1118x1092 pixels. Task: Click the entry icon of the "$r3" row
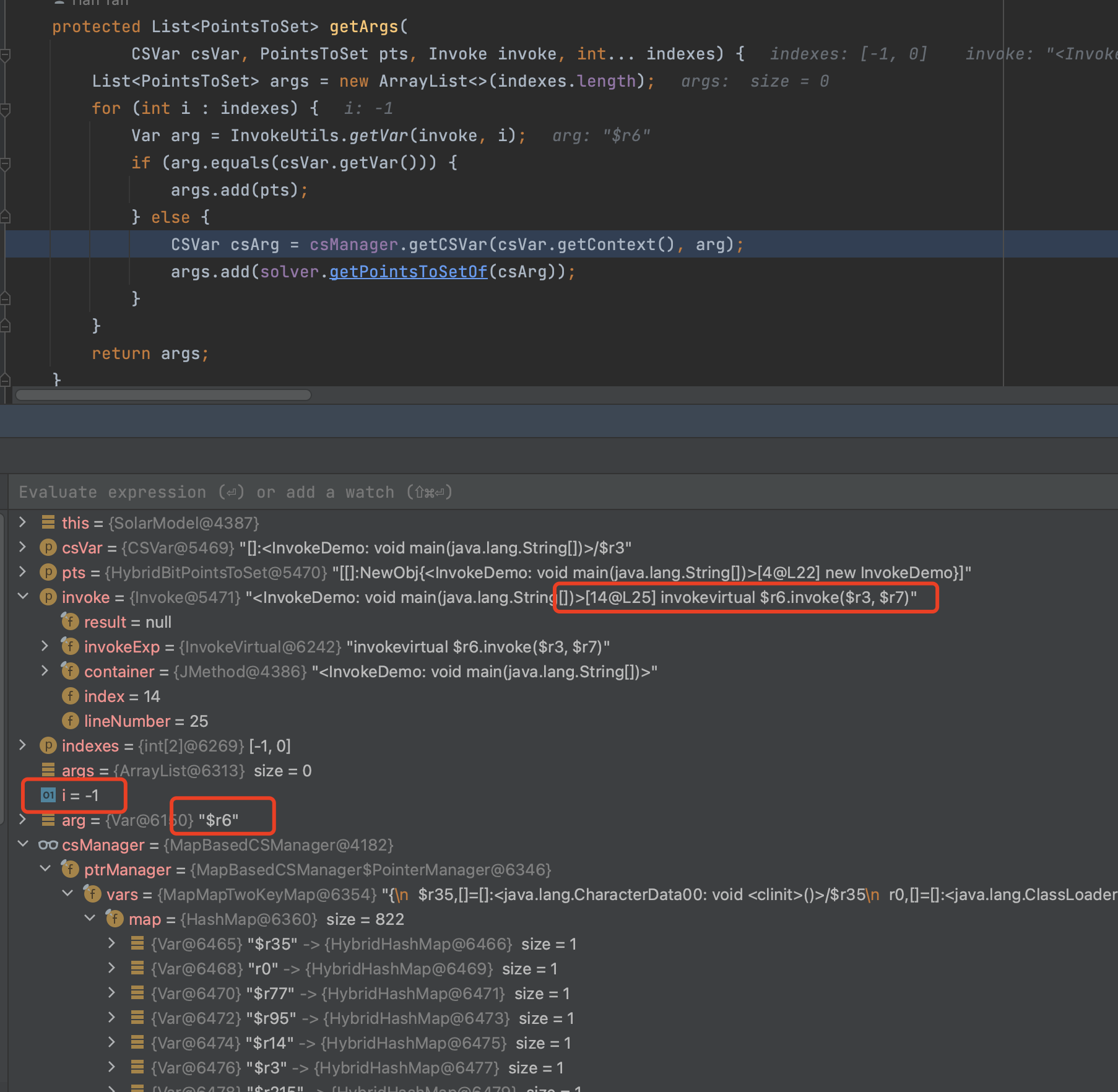point(137,1067)
